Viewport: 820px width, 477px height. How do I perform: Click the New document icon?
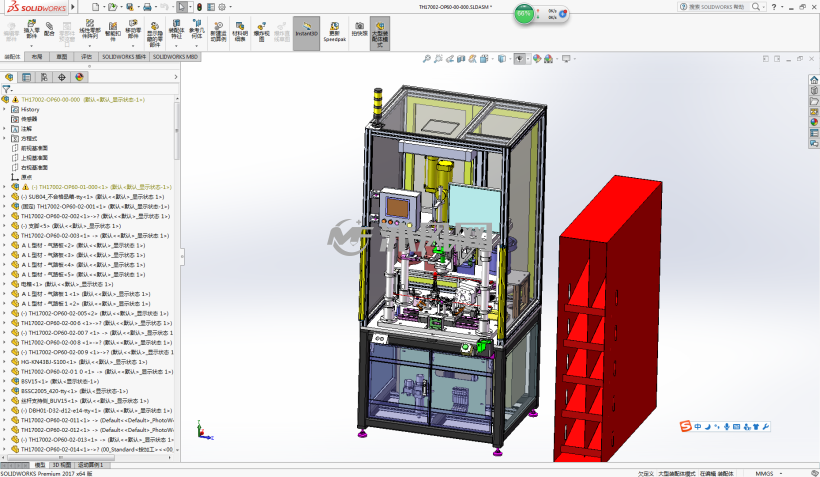tap(95, 7)
